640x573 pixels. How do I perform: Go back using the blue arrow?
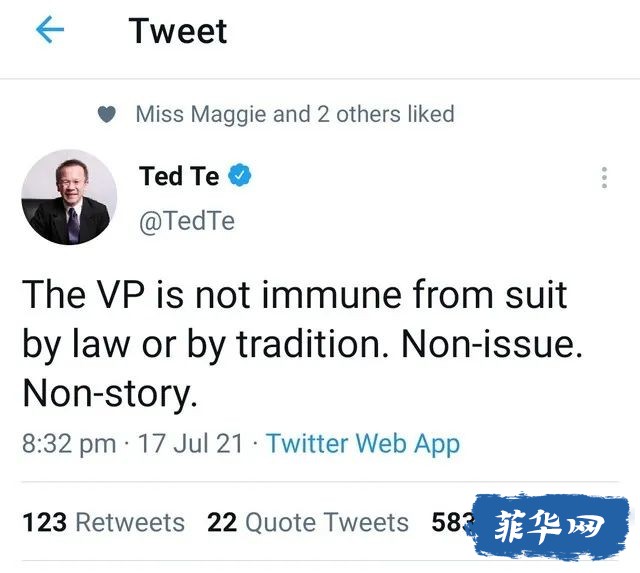point(50,29)
